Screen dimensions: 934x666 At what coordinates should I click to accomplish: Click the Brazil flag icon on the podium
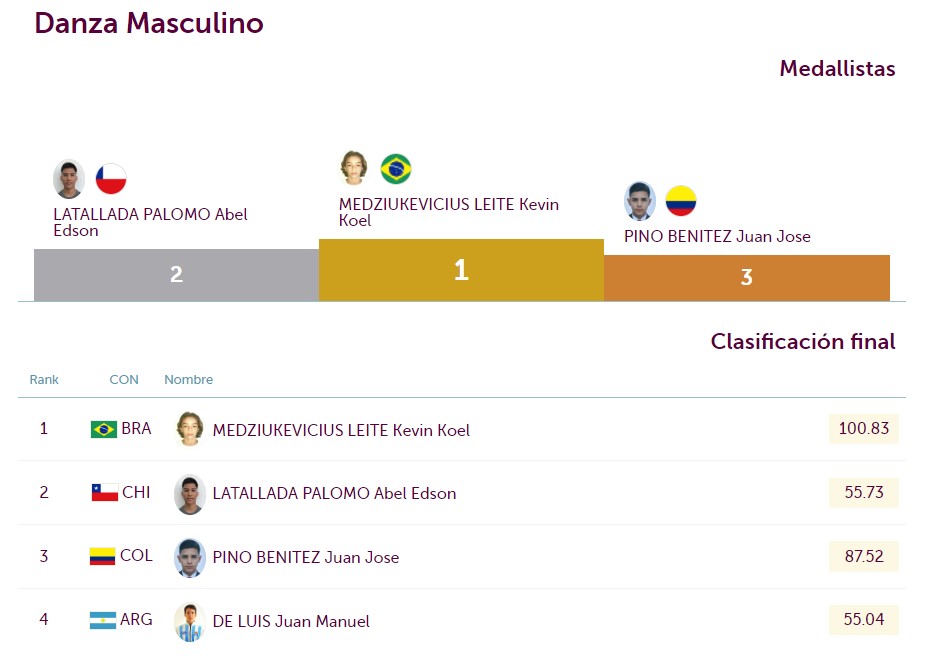396,169
